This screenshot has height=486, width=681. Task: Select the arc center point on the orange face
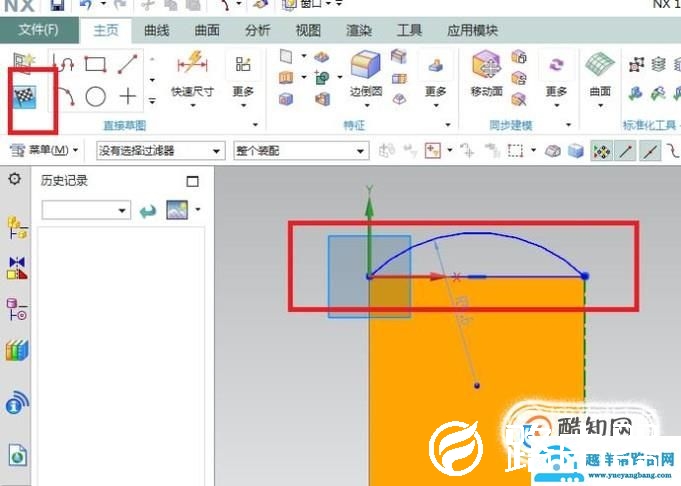point(477,385)
